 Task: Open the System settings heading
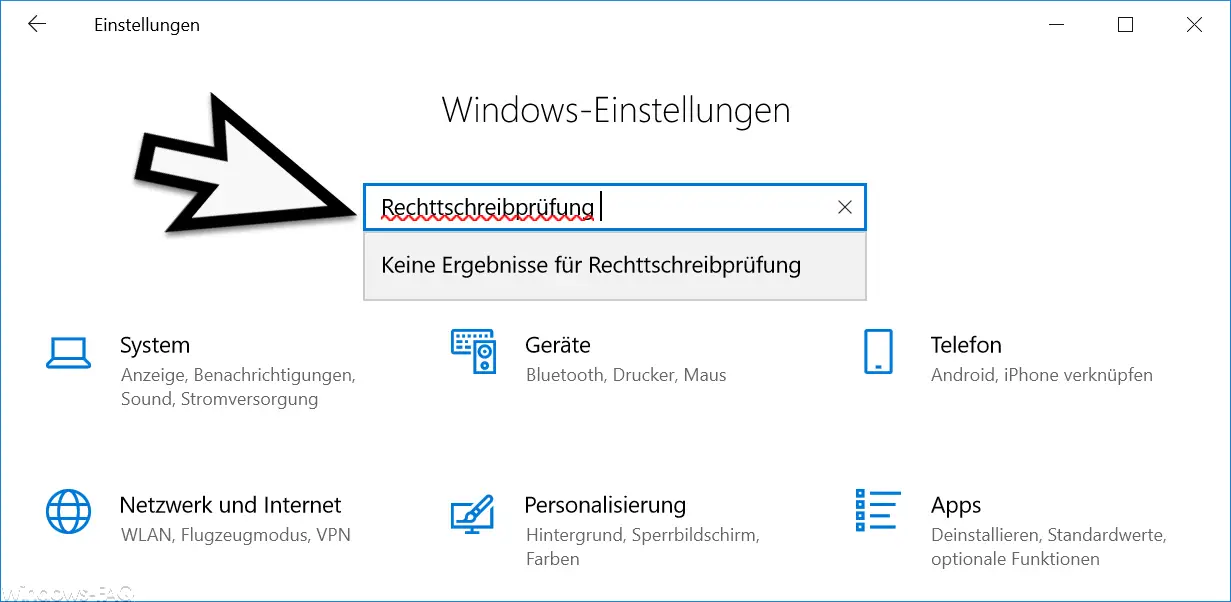[x=154, y=345]
